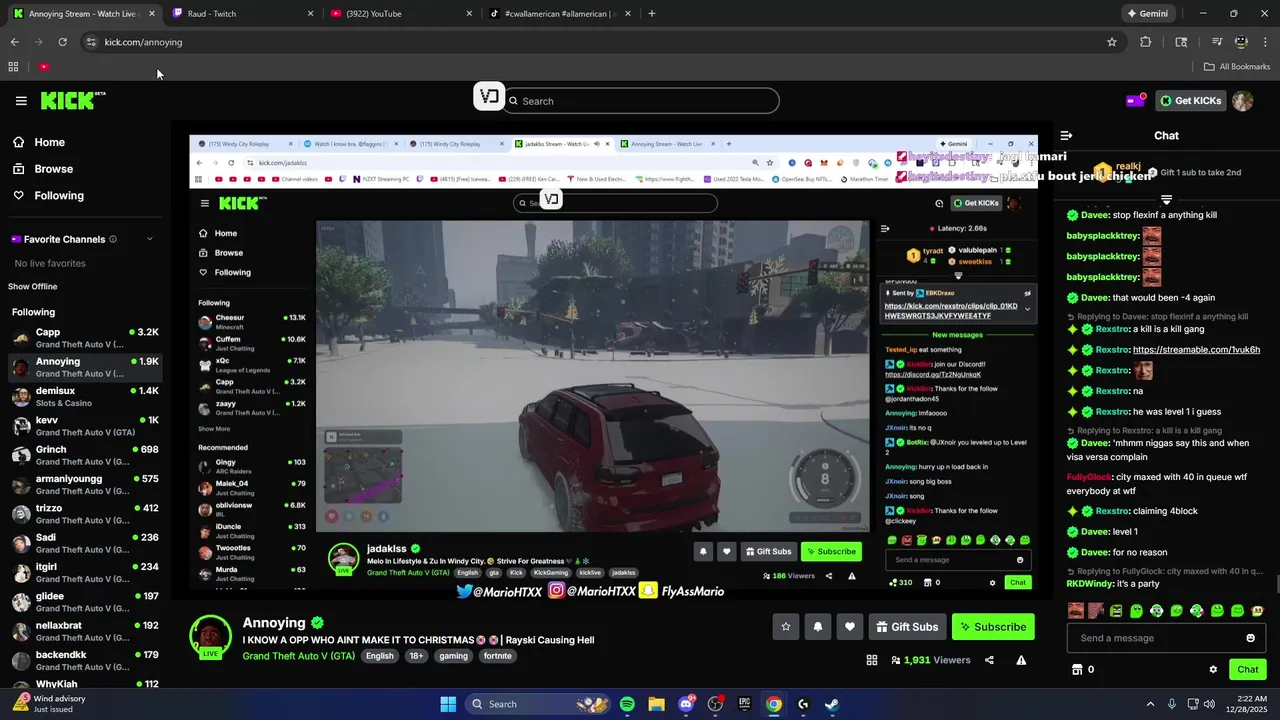
Task: Open the channel shop icon below chat
Action: (x=1076, y=670)
